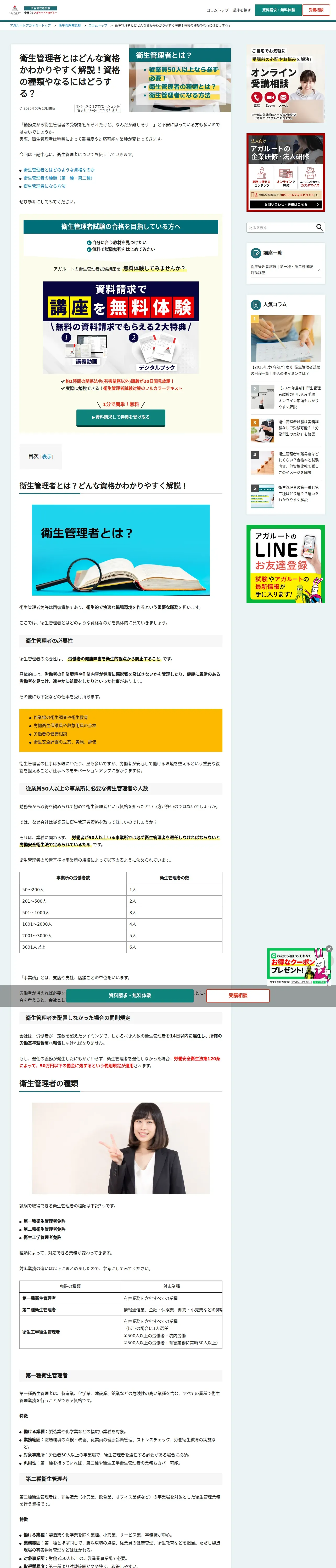The width and height of the screenshot is (336, 1568).
Task: Expand table of contents via 表示
Action: click(x=47, y=457)
